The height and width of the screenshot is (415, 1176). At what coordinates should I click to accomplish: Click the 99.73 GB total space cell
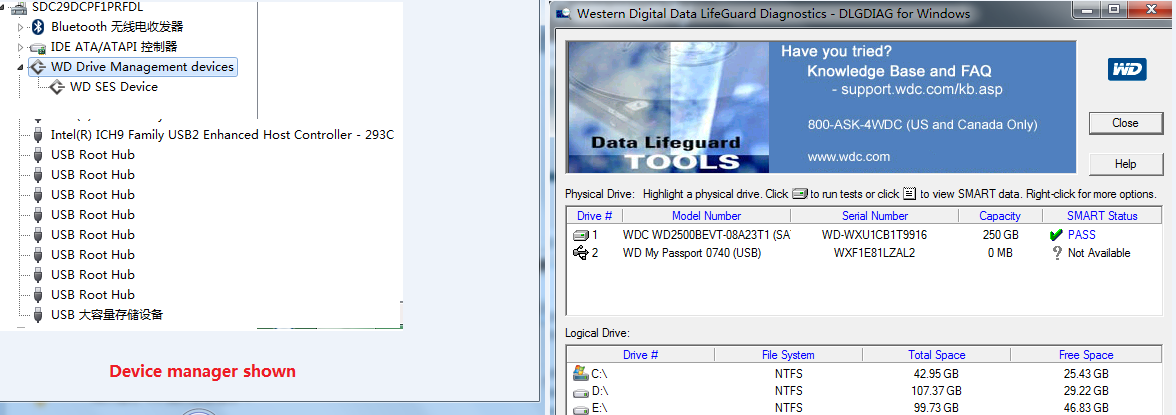tap(937, 409)
